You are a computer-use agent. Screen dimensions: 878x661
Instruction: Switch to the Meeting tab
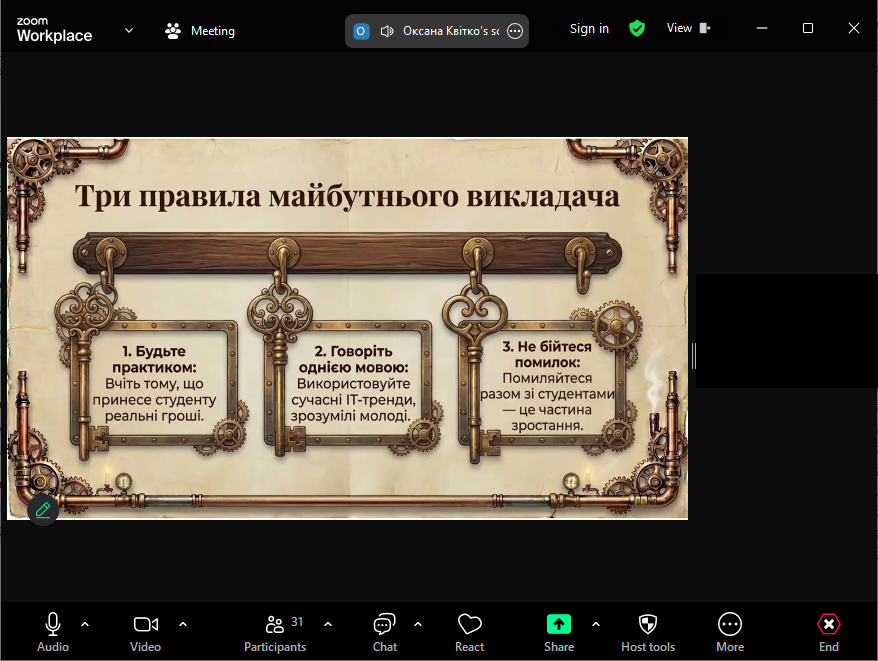point(200,31)
